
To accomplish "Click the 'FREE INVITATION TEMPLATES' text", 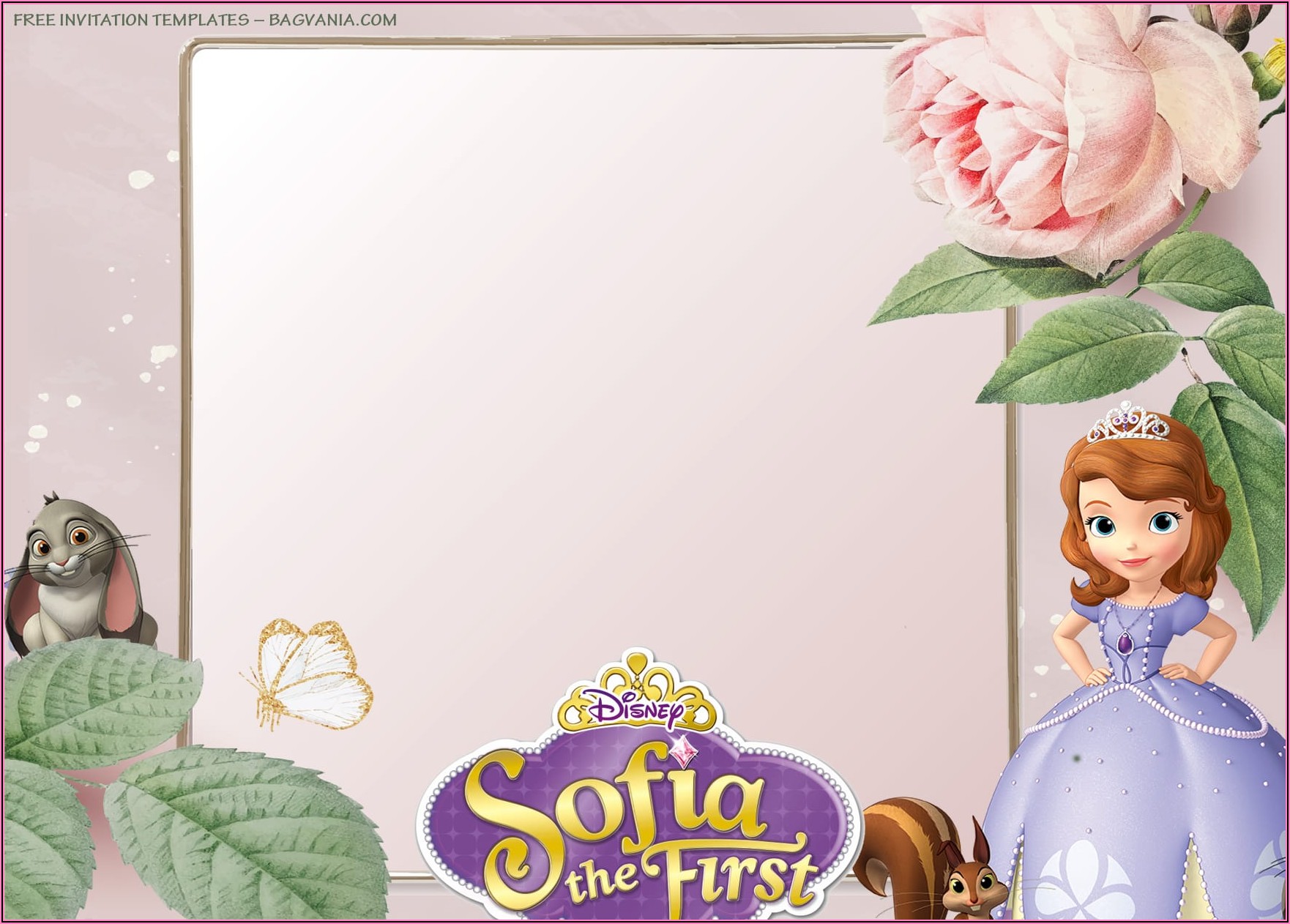I will 132,20.
